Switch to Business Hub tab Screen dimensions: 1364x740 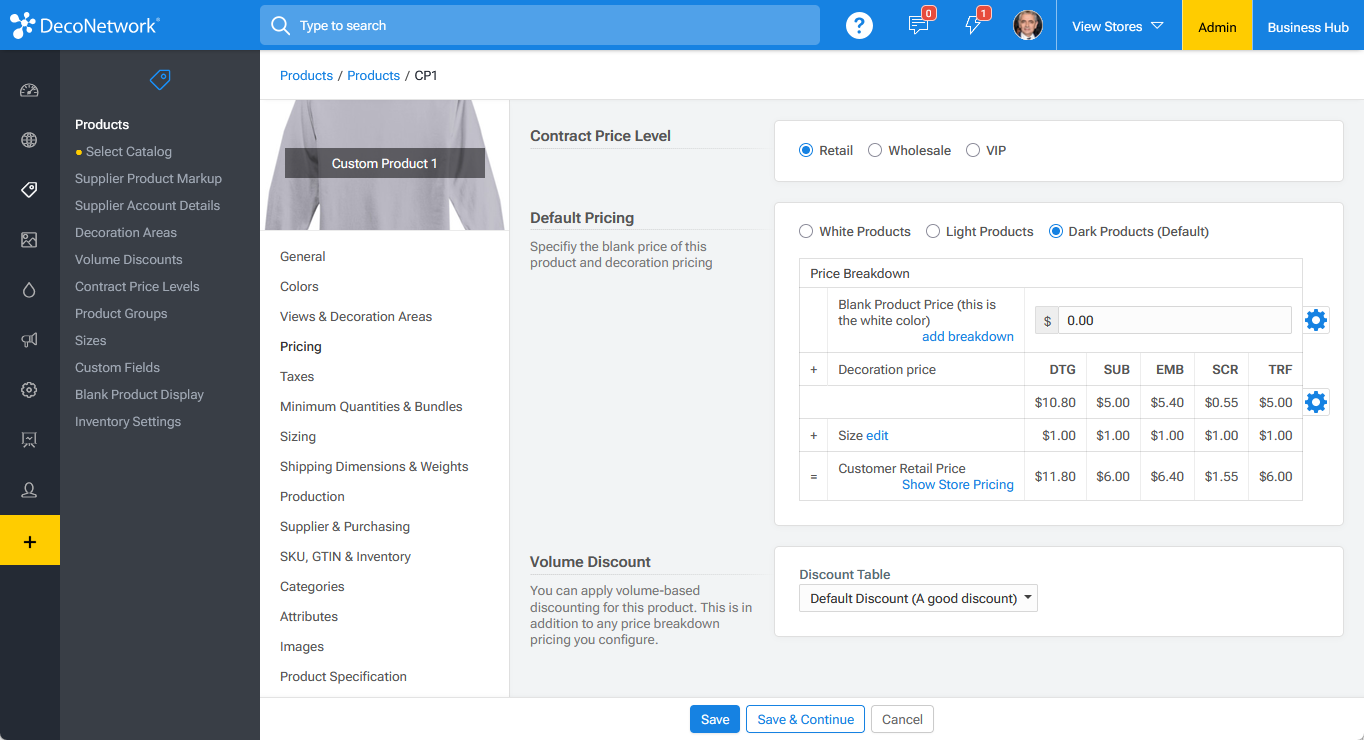click(1308, 27)
